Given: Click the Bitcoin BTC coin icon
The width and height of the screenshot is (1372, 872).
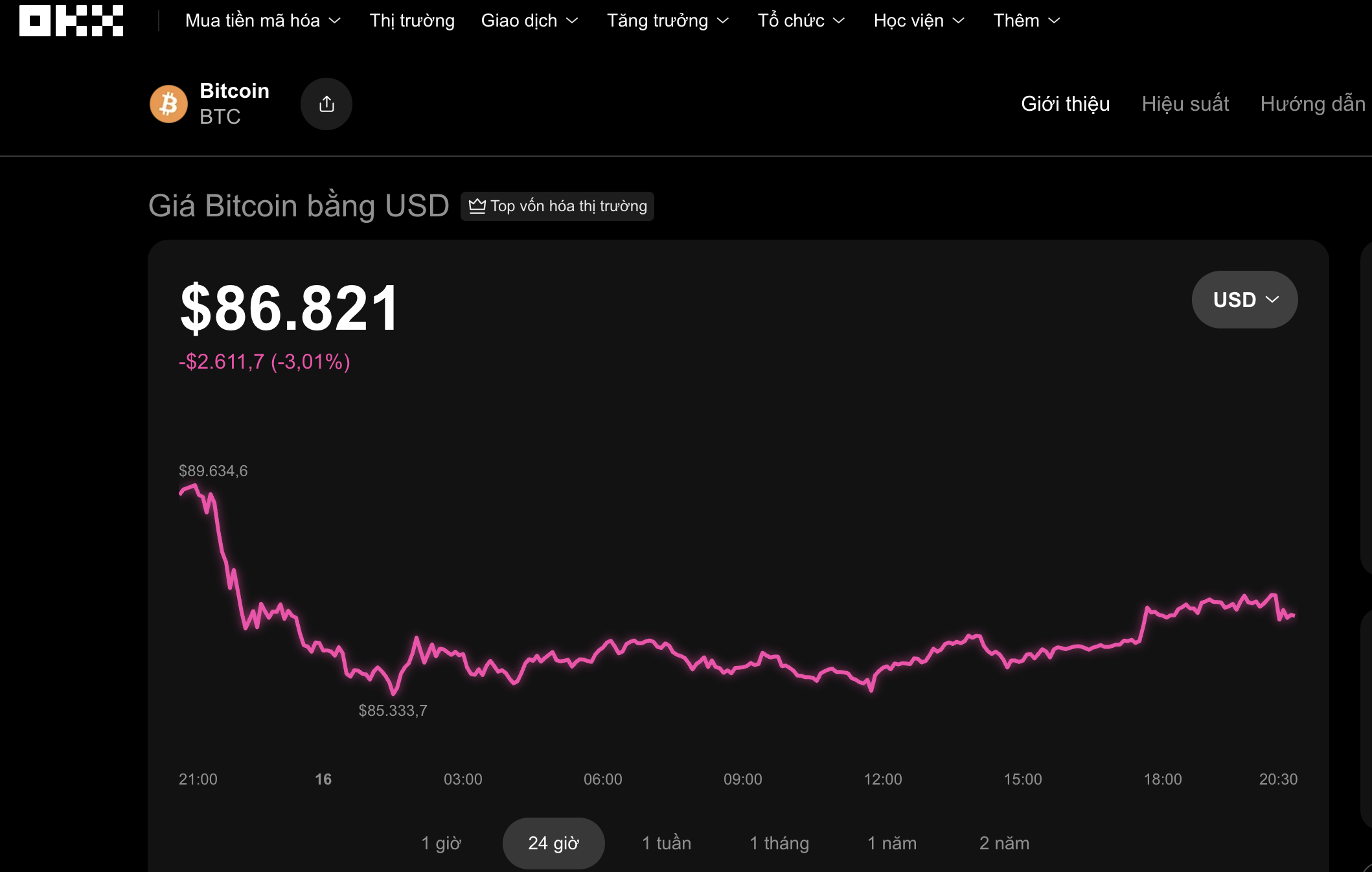Looking at the screenshot, I should 169,104.
